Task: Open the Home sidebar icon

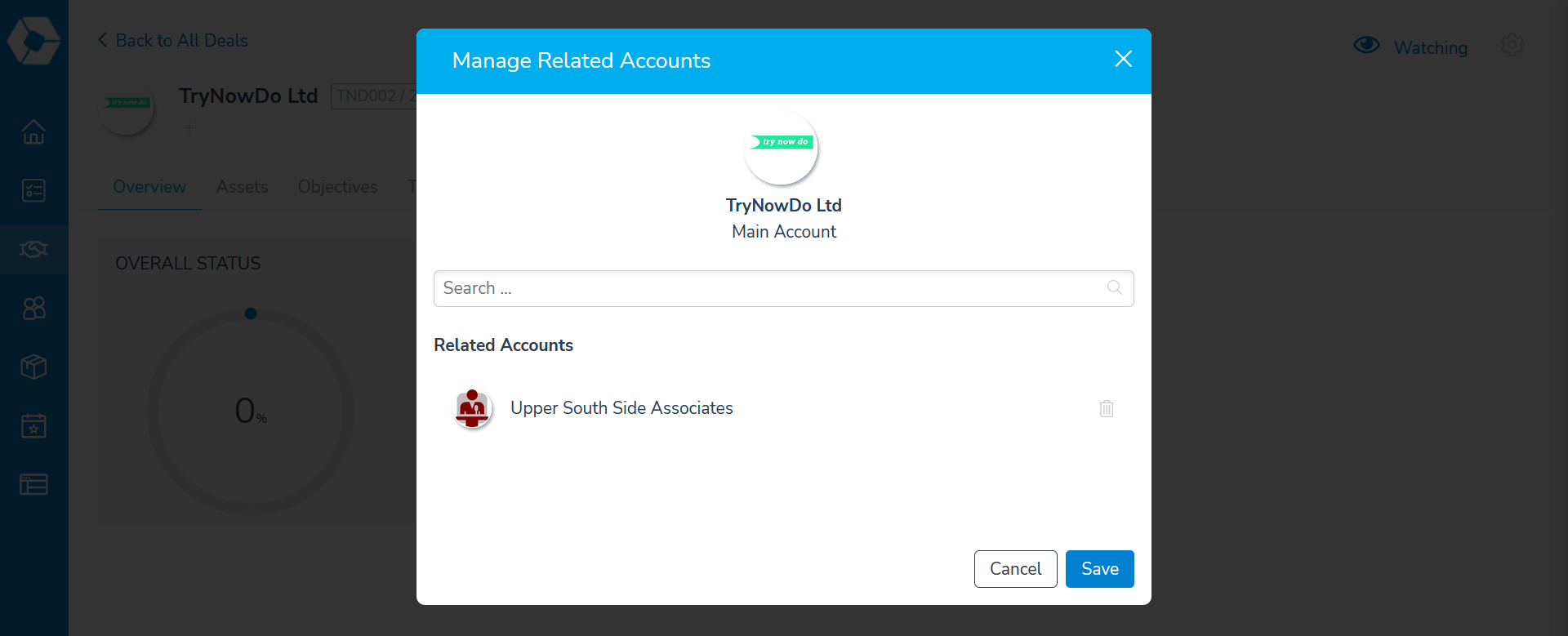Action: point(33,131)
